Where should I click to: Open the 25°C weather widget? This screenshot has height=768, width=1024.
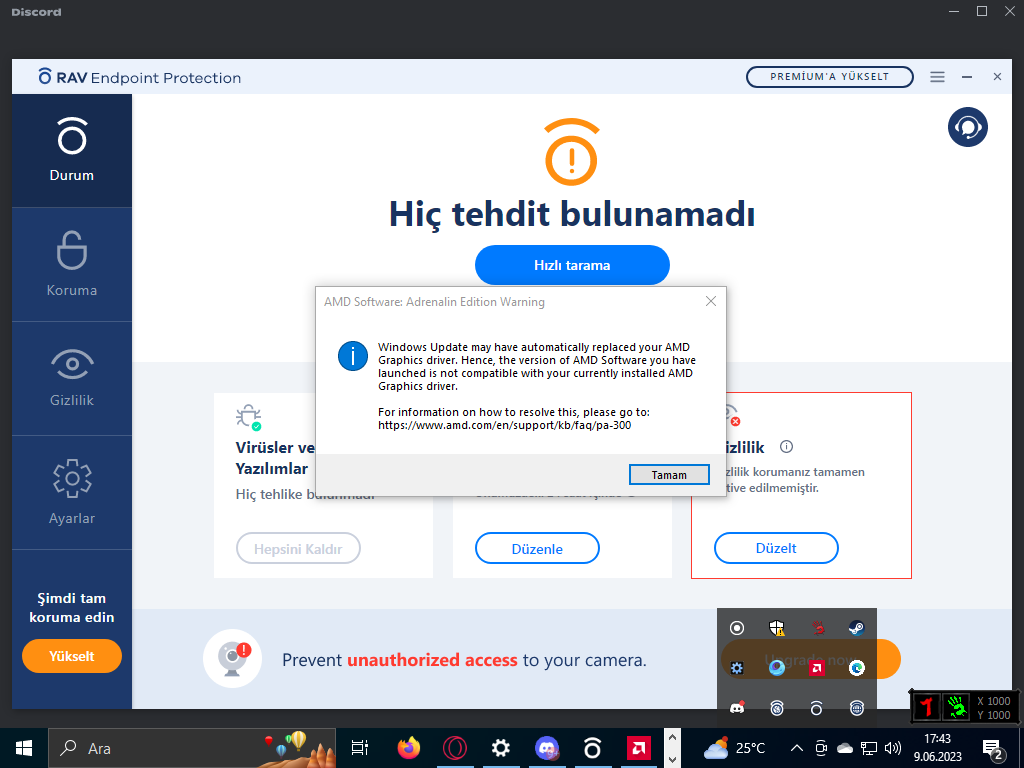pos(735,748)
